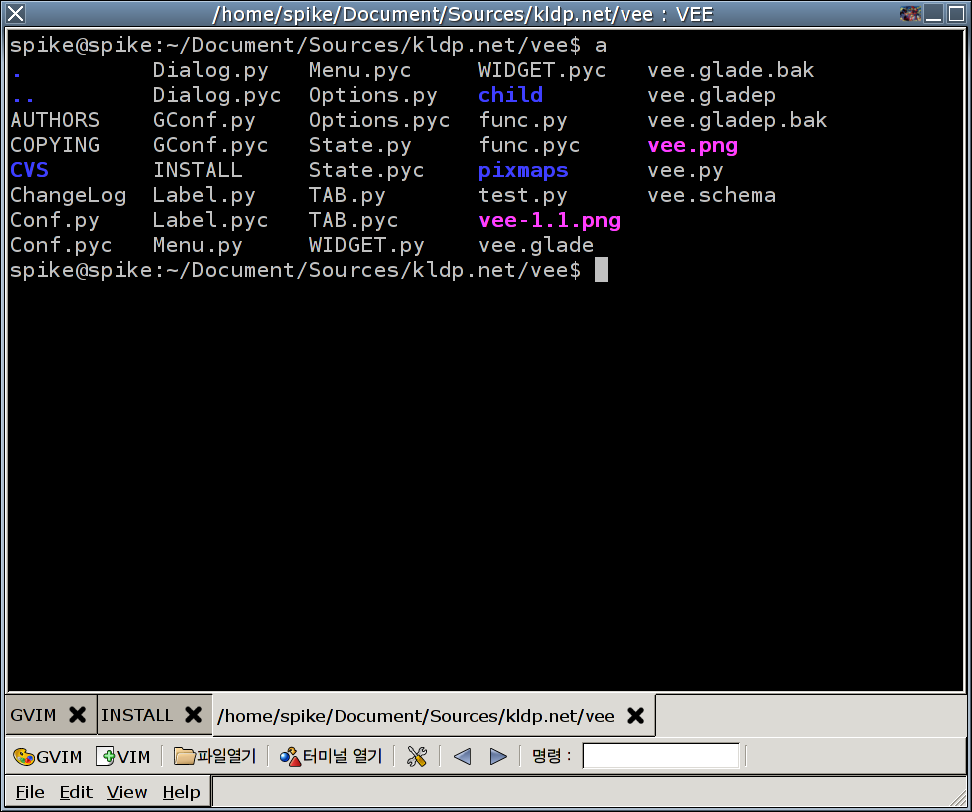Open the View menu

click(x=127, y=792)
